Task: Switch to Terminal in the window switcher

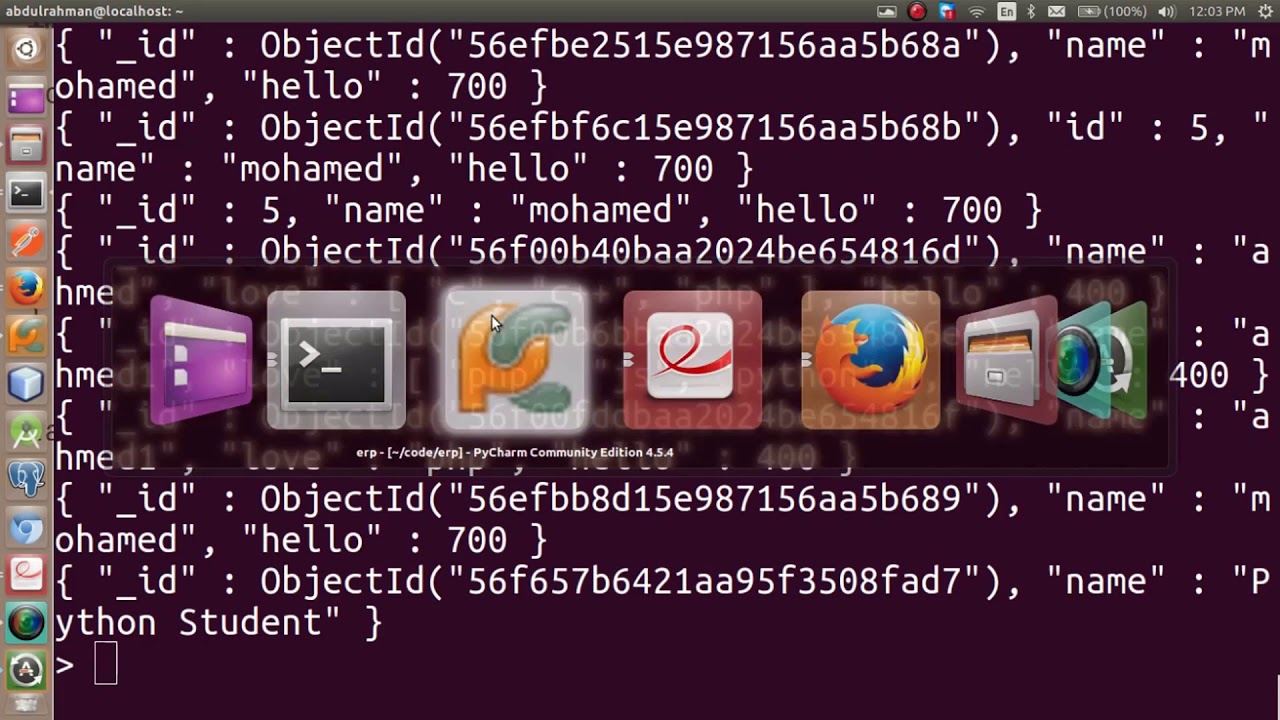Action: click(336, 360)
